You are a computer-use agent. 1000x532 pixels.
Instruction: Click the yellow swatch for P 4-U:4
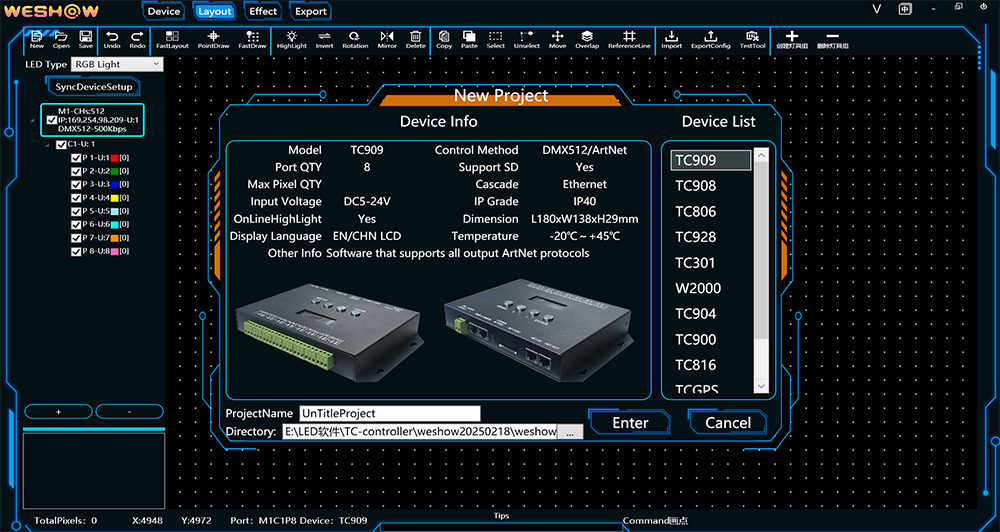113,198
